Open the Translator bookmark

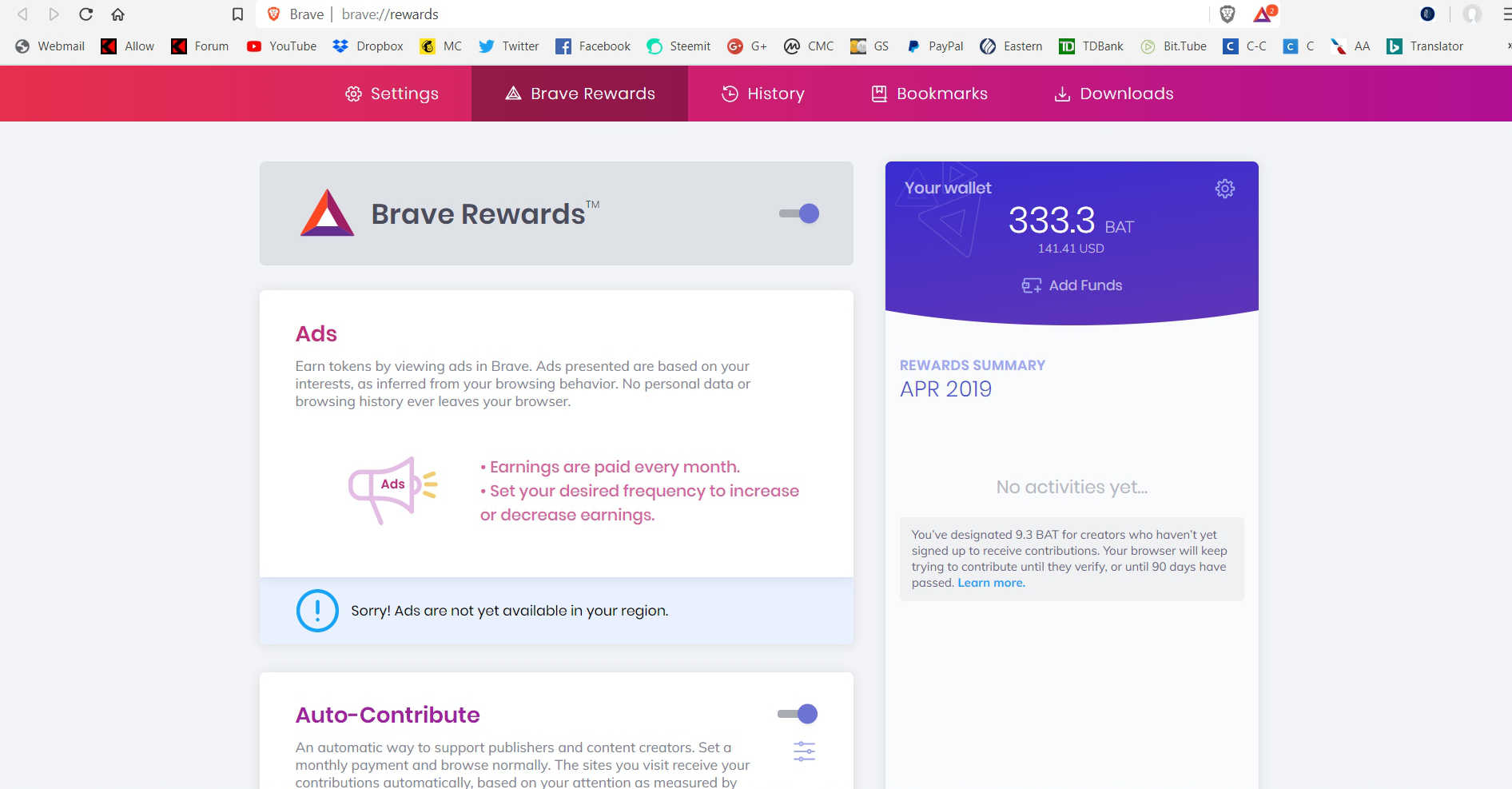tap(1425, 46)
